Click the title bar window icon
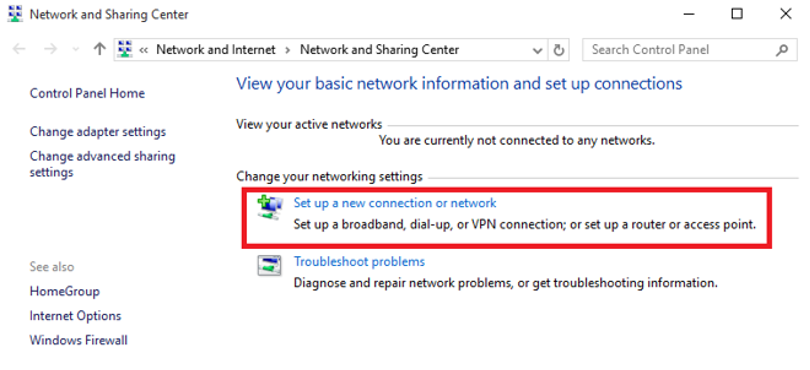This screenshot has width=810, height=370. point(15,14)
